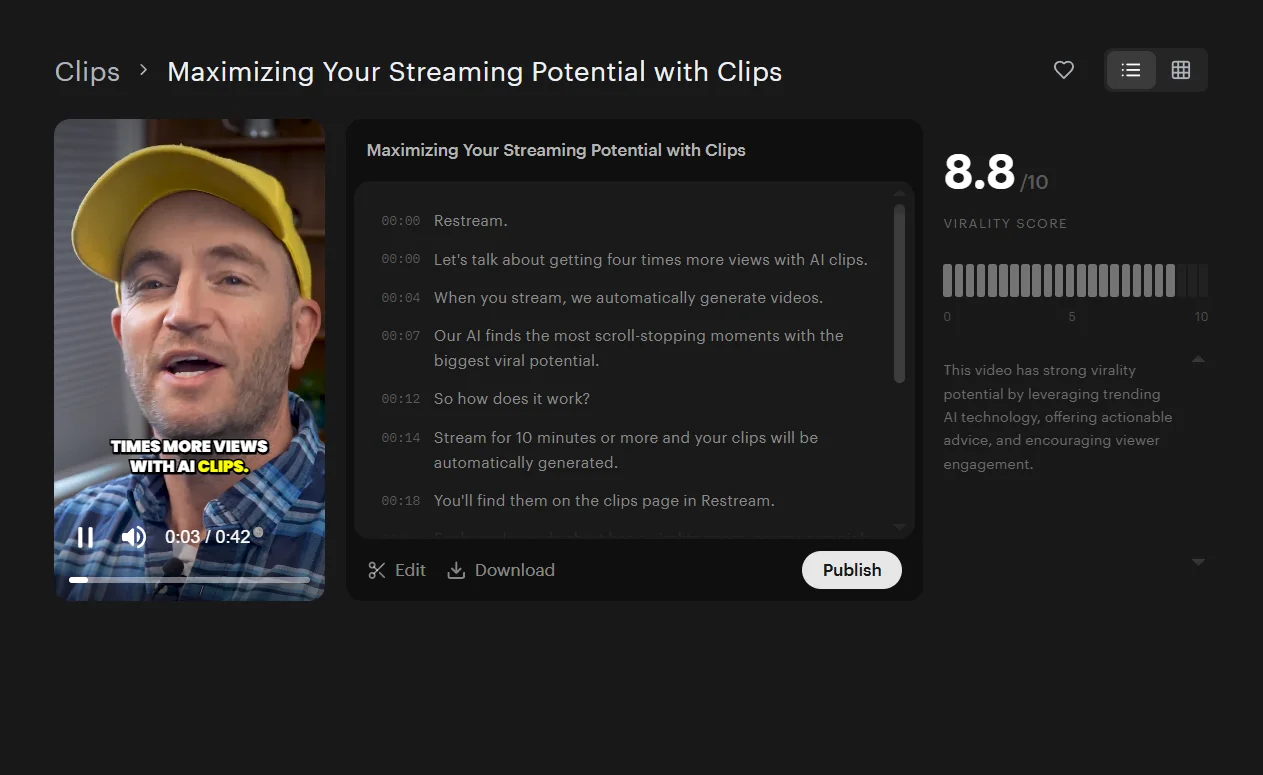Click the 00:04 timestamp
This screenshot has width=1263, height=775.
[401, 298]
